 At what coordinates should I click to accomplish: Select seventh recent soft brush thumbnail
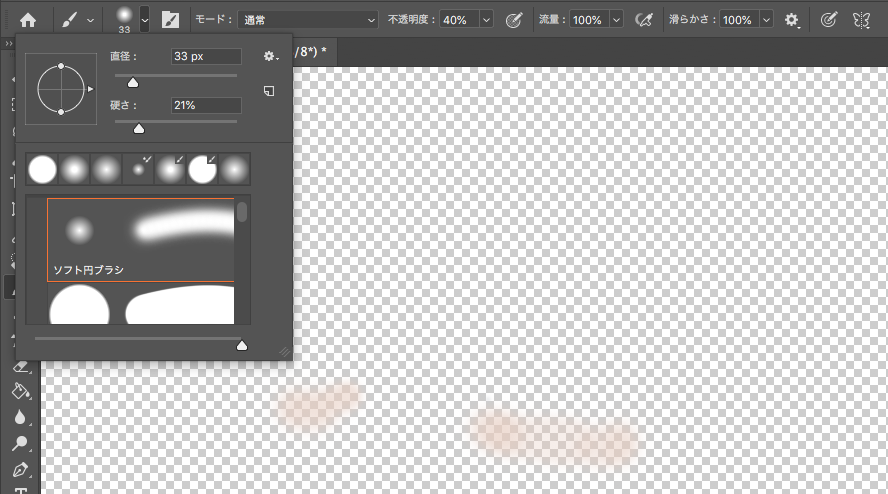click(x=234, y=169)
